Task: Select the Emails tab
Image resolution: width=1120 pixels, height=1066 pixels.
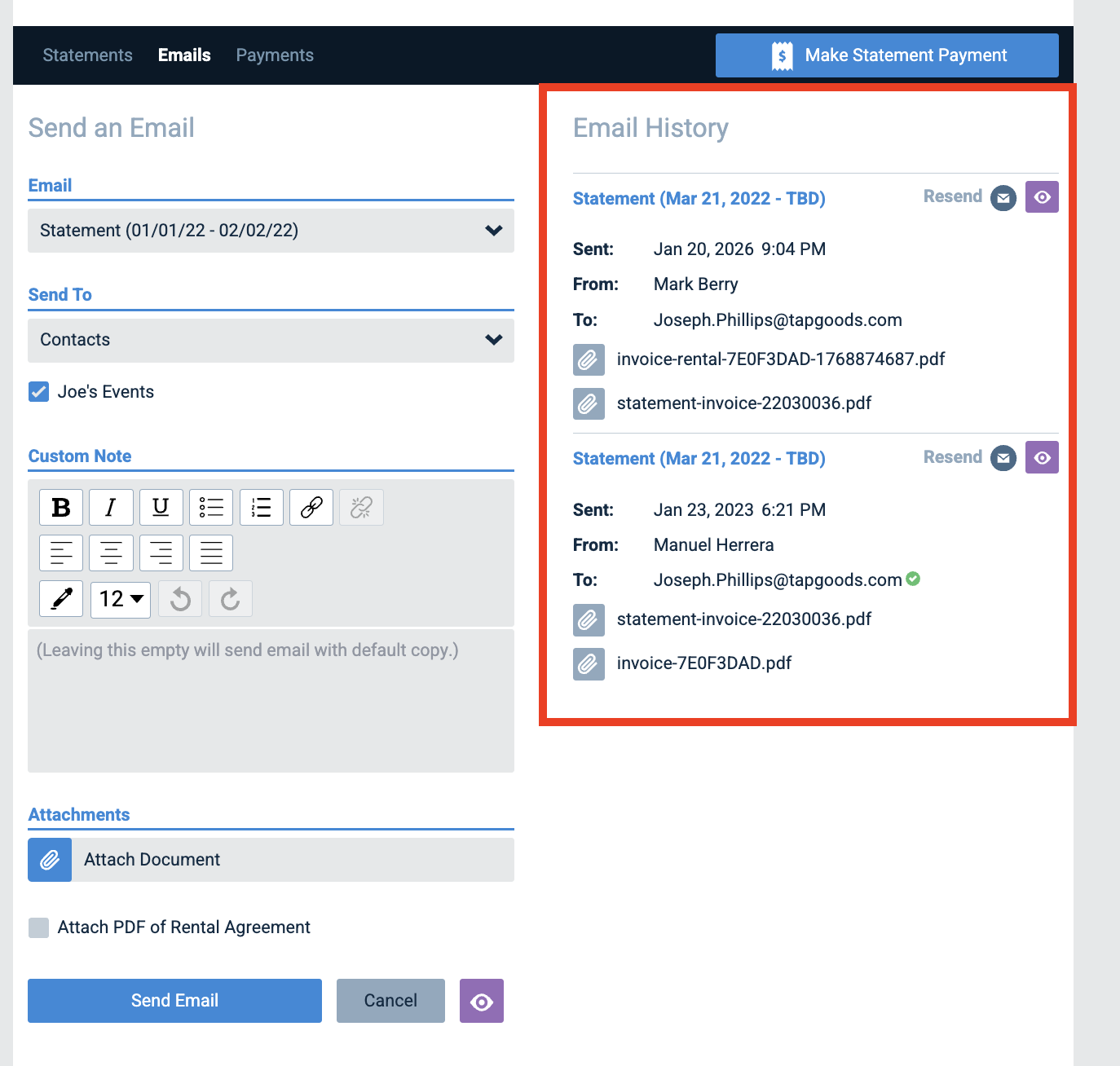Action: click(184, 55)
